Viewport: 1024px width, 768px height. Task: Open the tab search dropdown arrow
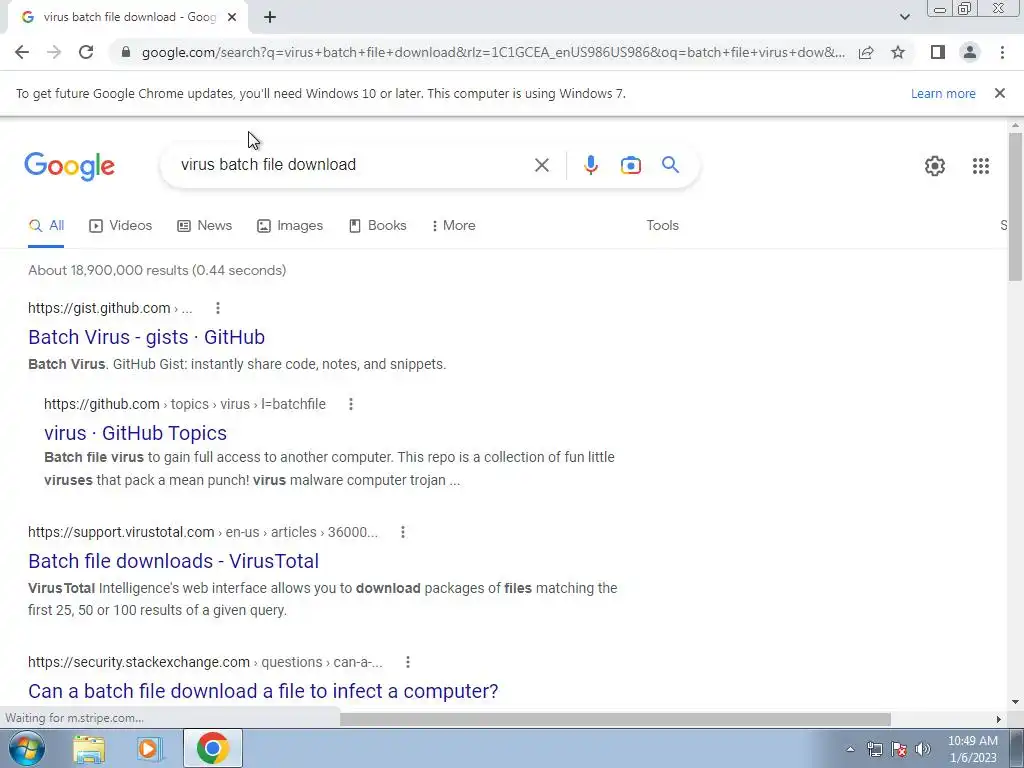[904, 17]
